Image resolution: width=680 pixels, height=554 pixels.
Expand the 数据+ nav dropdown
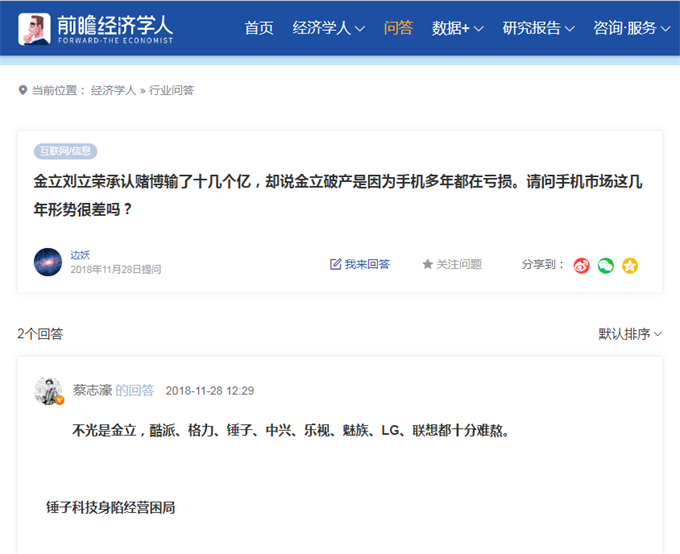[x=458, y=28]
